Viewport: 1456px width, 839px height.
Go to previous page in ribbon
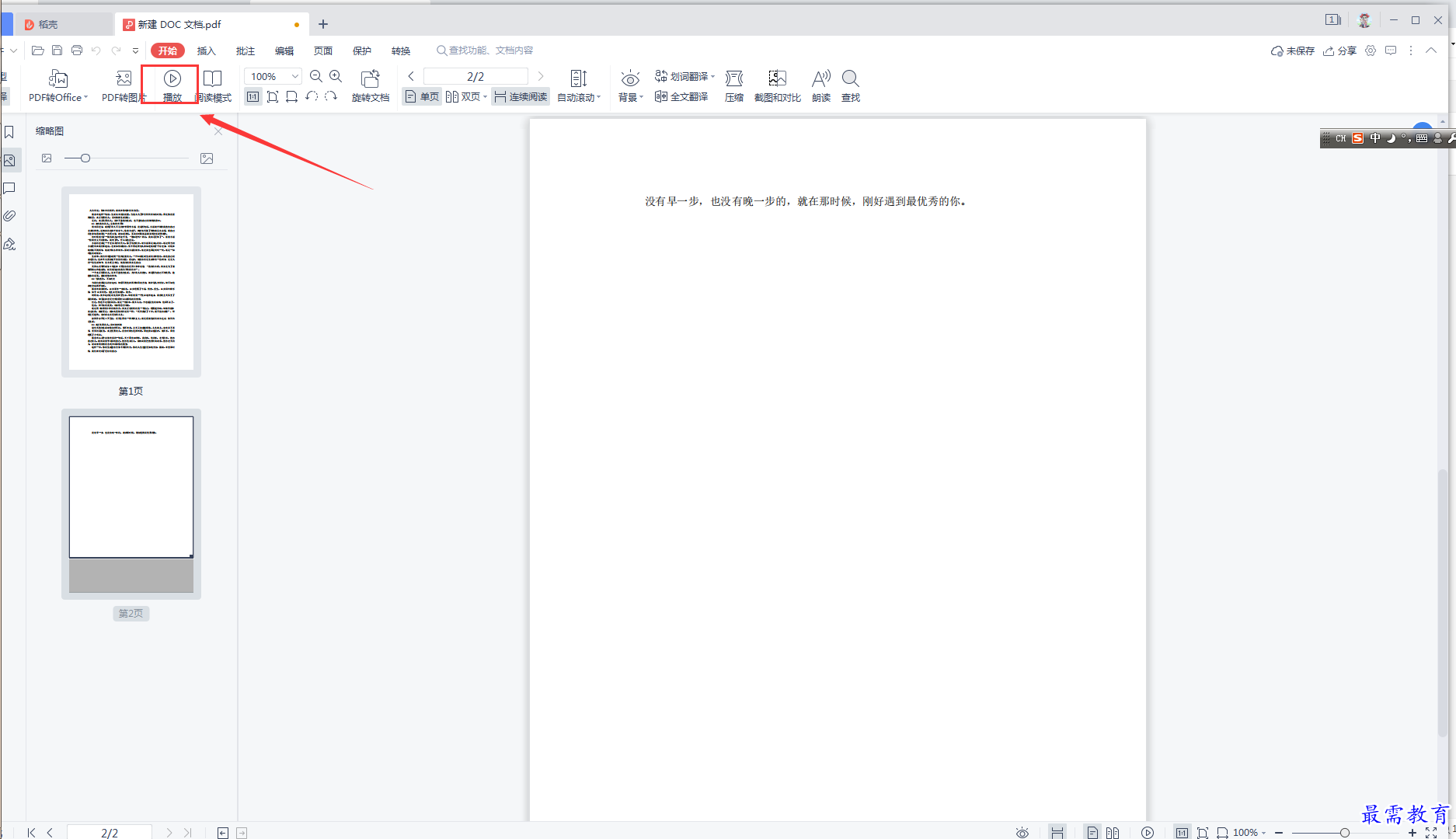click(411, 76)
